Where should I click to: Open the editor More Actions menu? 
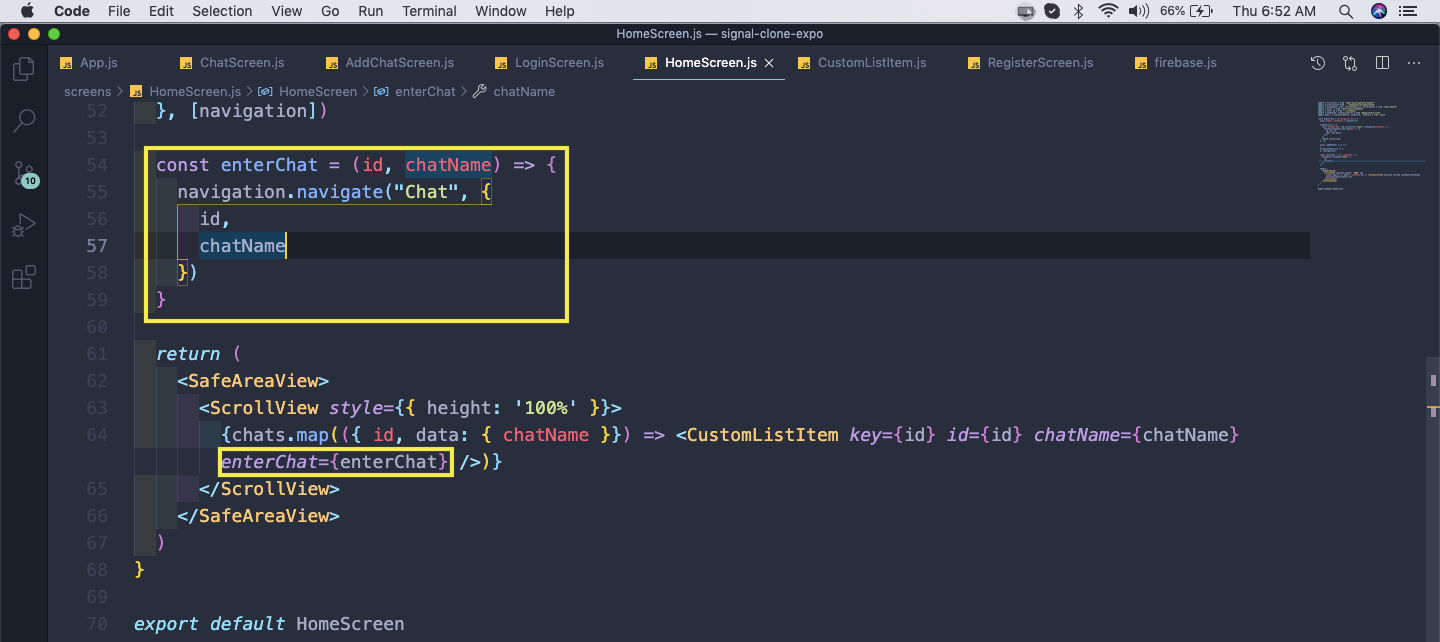1414,63
